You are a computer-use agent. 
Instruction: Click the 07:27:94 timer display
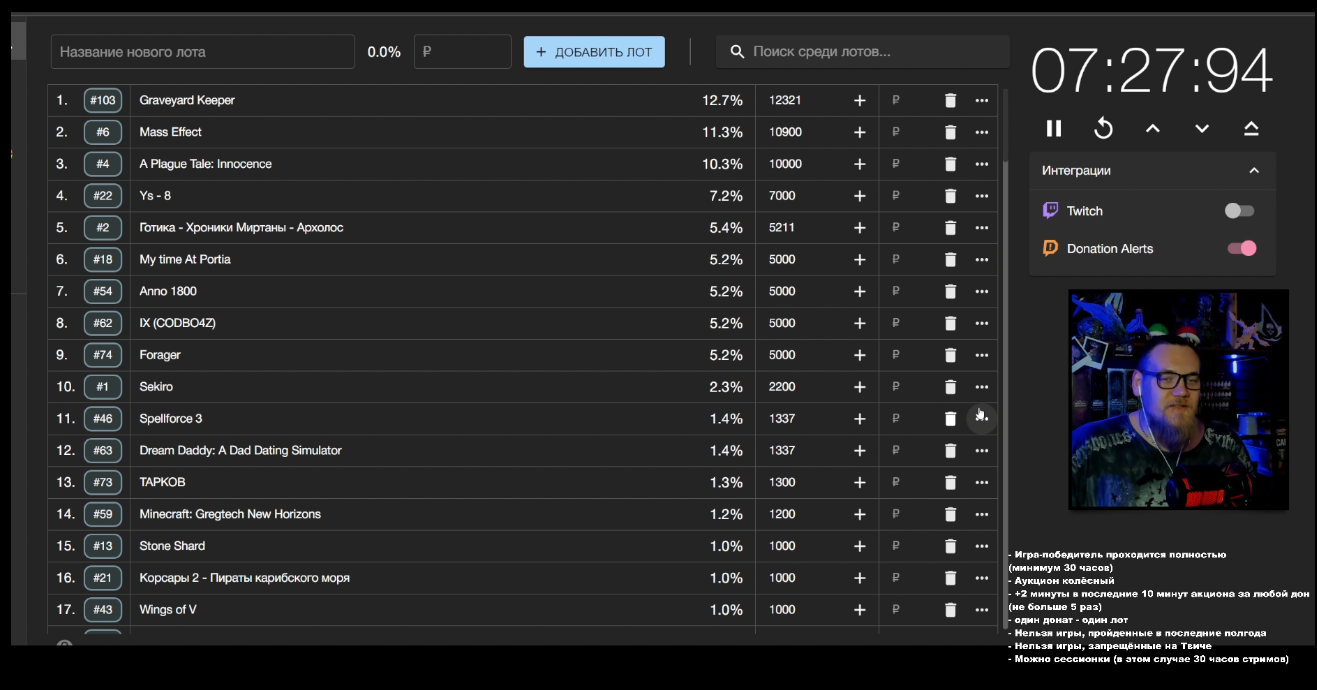click(1152, 72)
